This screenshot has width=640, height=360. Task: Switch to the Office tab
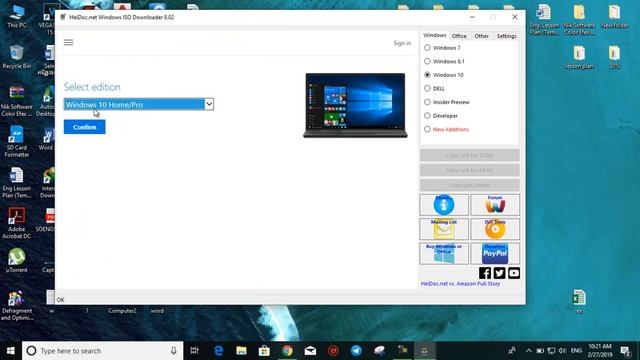coord(459,36)
